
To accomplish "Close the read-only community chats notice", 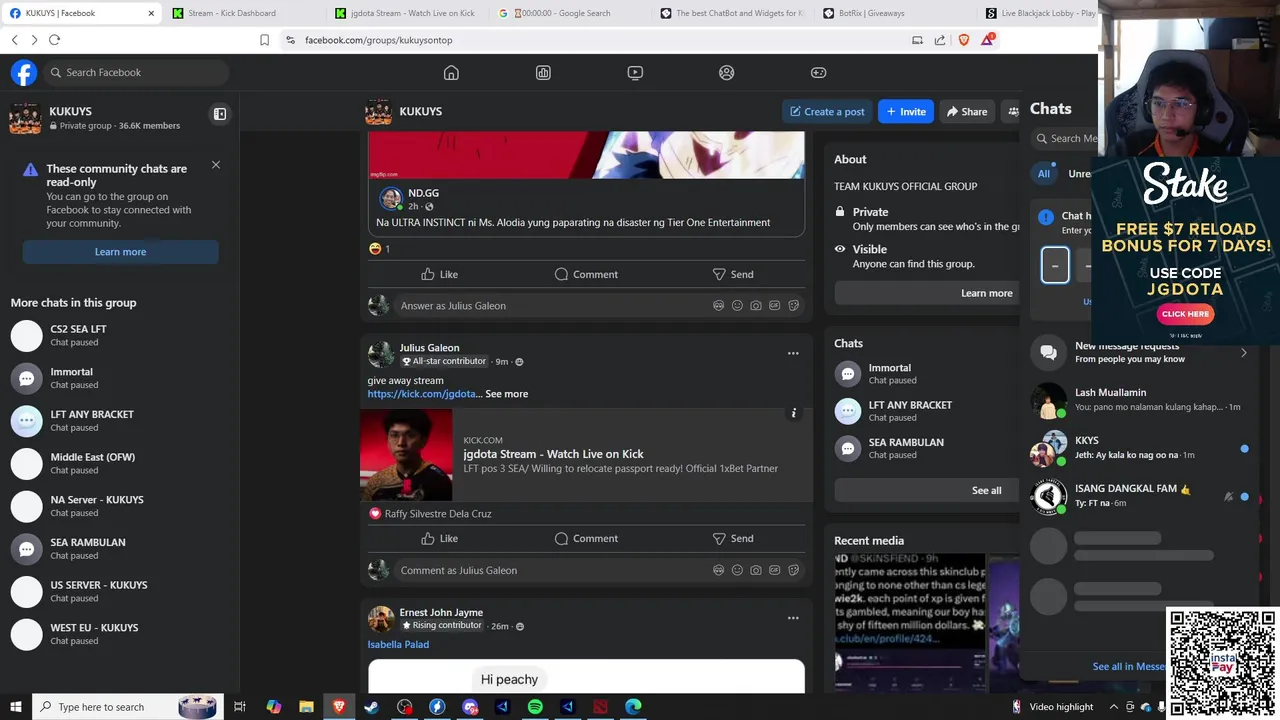I will (215, 165).
